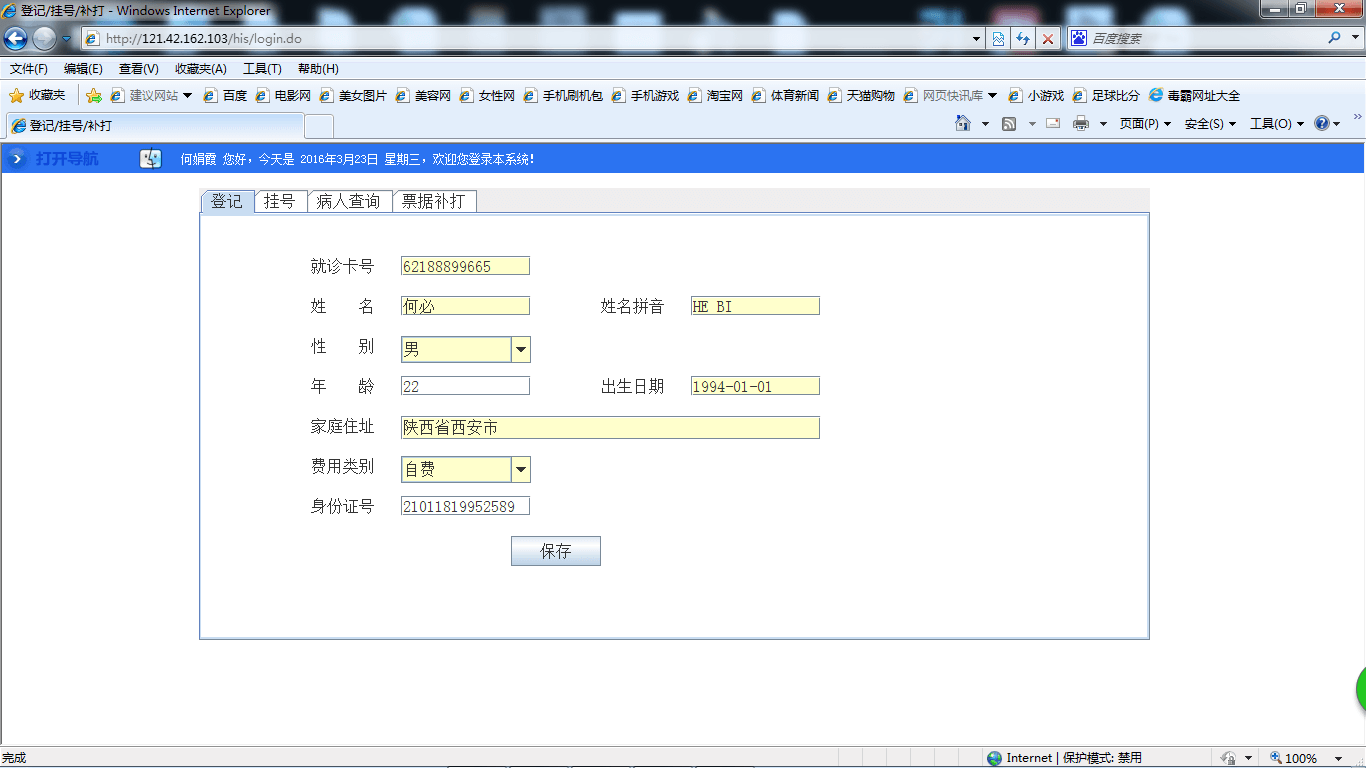
Task: Open the 费用类别 fee type dropdown
Action: pos(521,468)
